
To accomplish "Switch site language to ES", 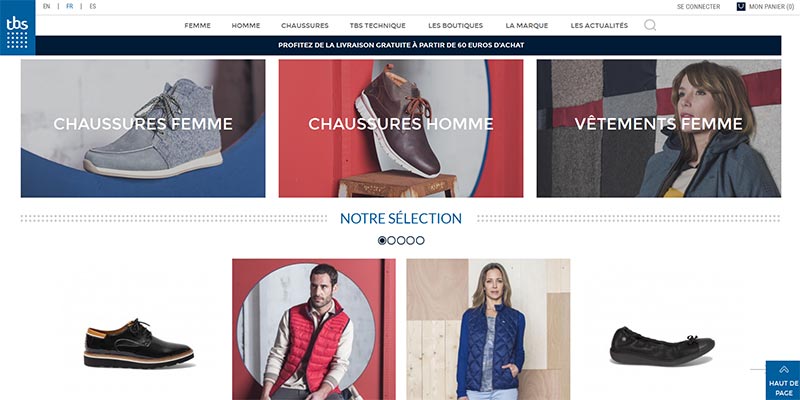I will pos(92,7).
